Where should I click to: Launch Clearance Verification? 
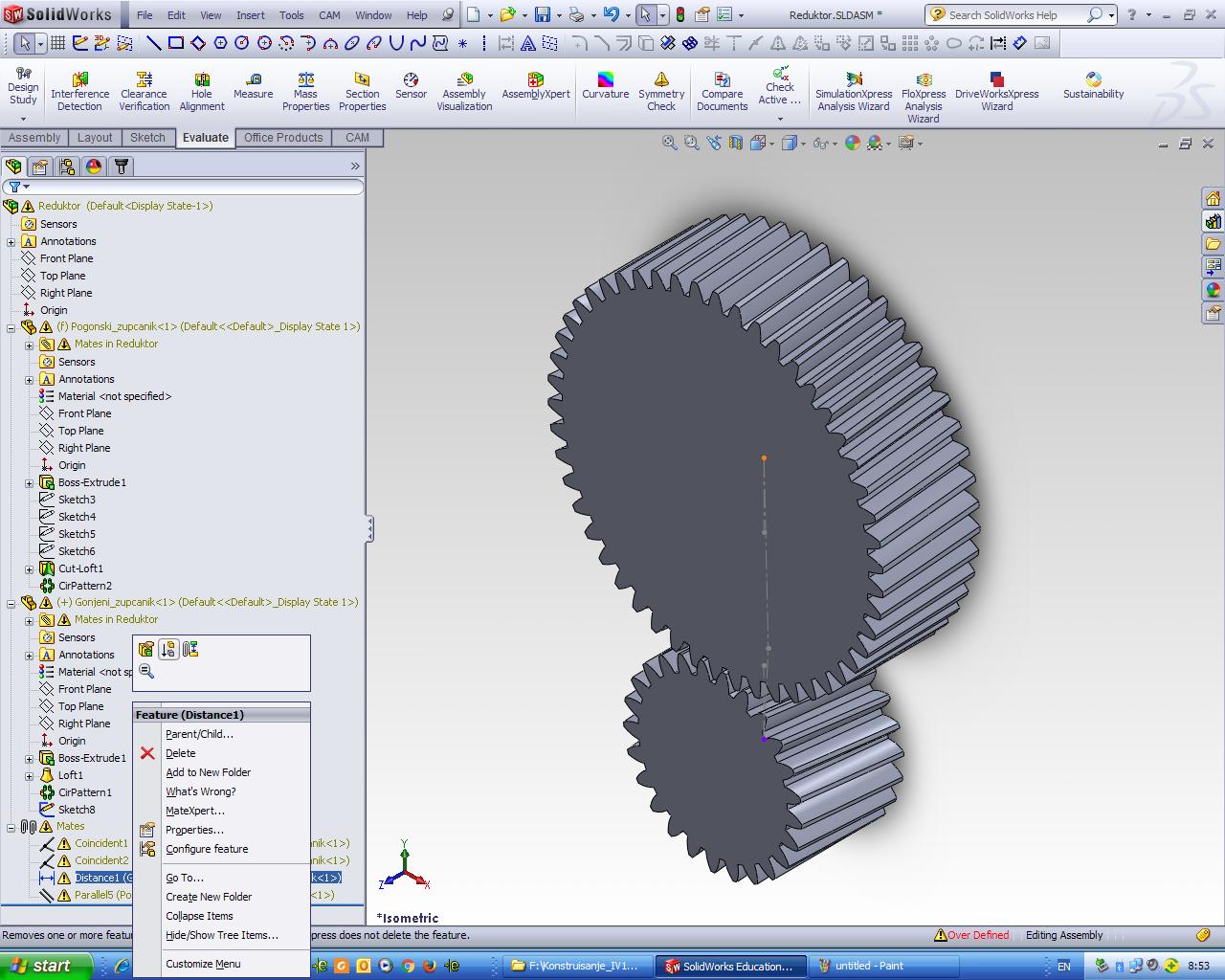click(x=145, y=92)
